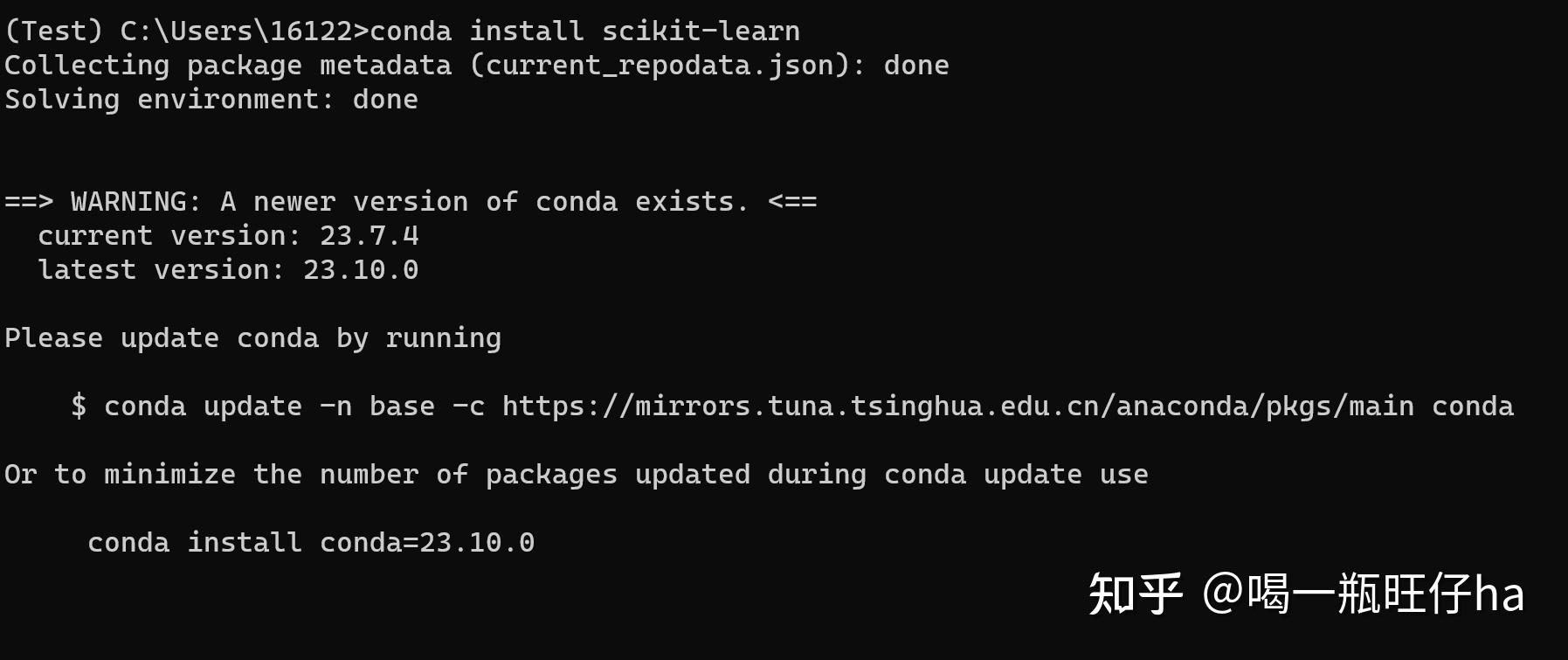Click the 'conda install scikit-learn' command text
This screenshot has height=660, width=1568.
pos(584,31)
